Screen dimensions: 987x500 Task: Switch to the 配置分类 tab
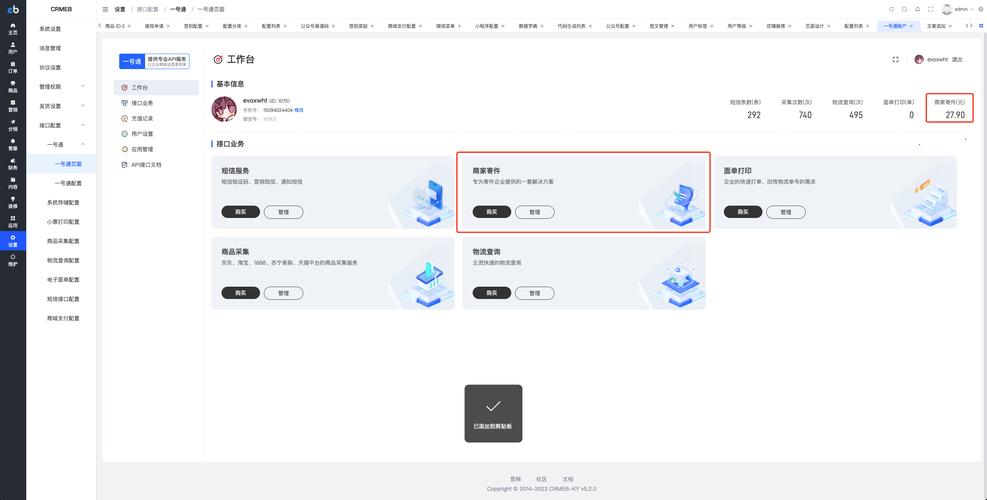click(x=233, y=26)
